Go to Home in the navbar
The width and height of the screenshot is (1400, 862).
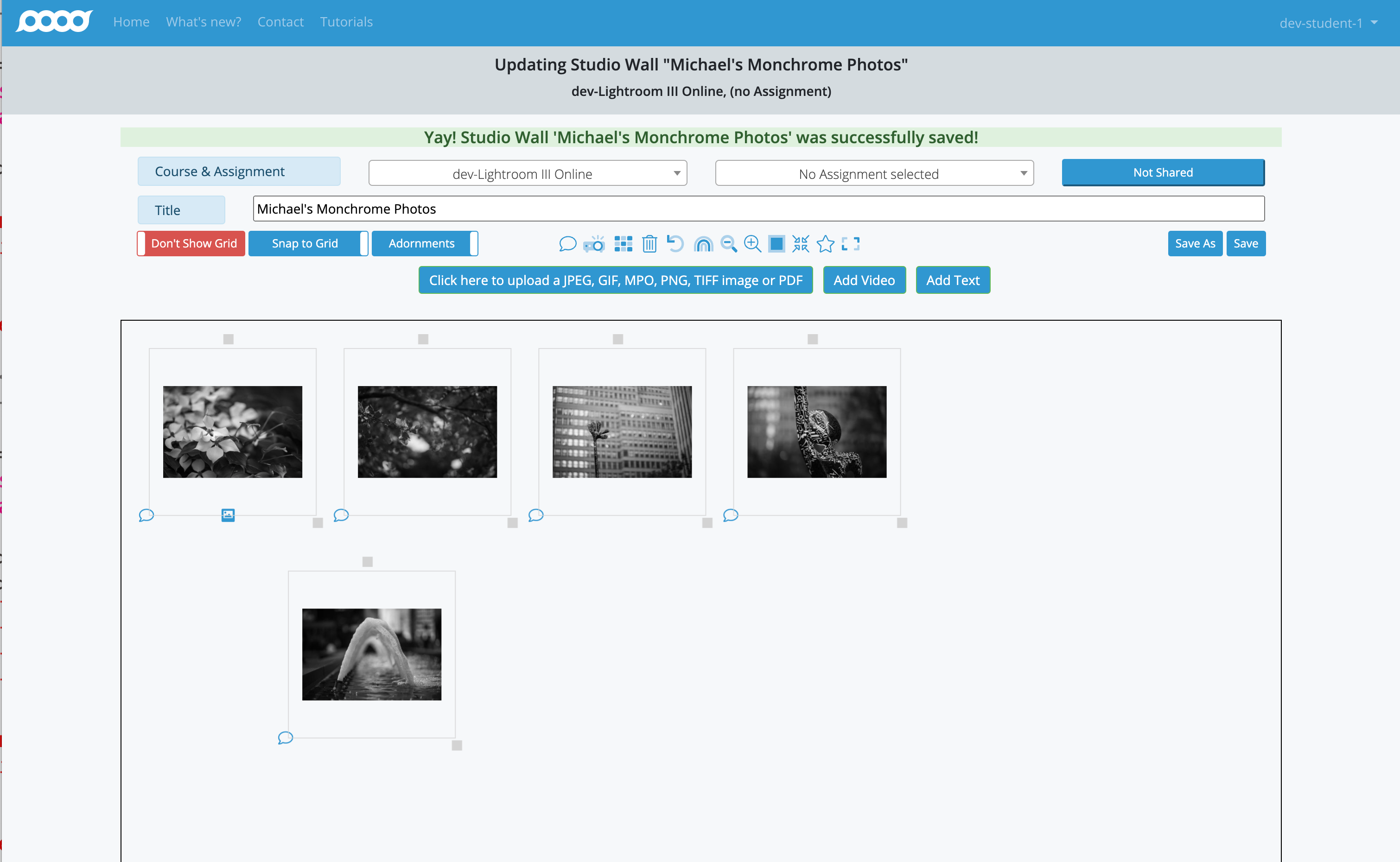coord(131,22)
